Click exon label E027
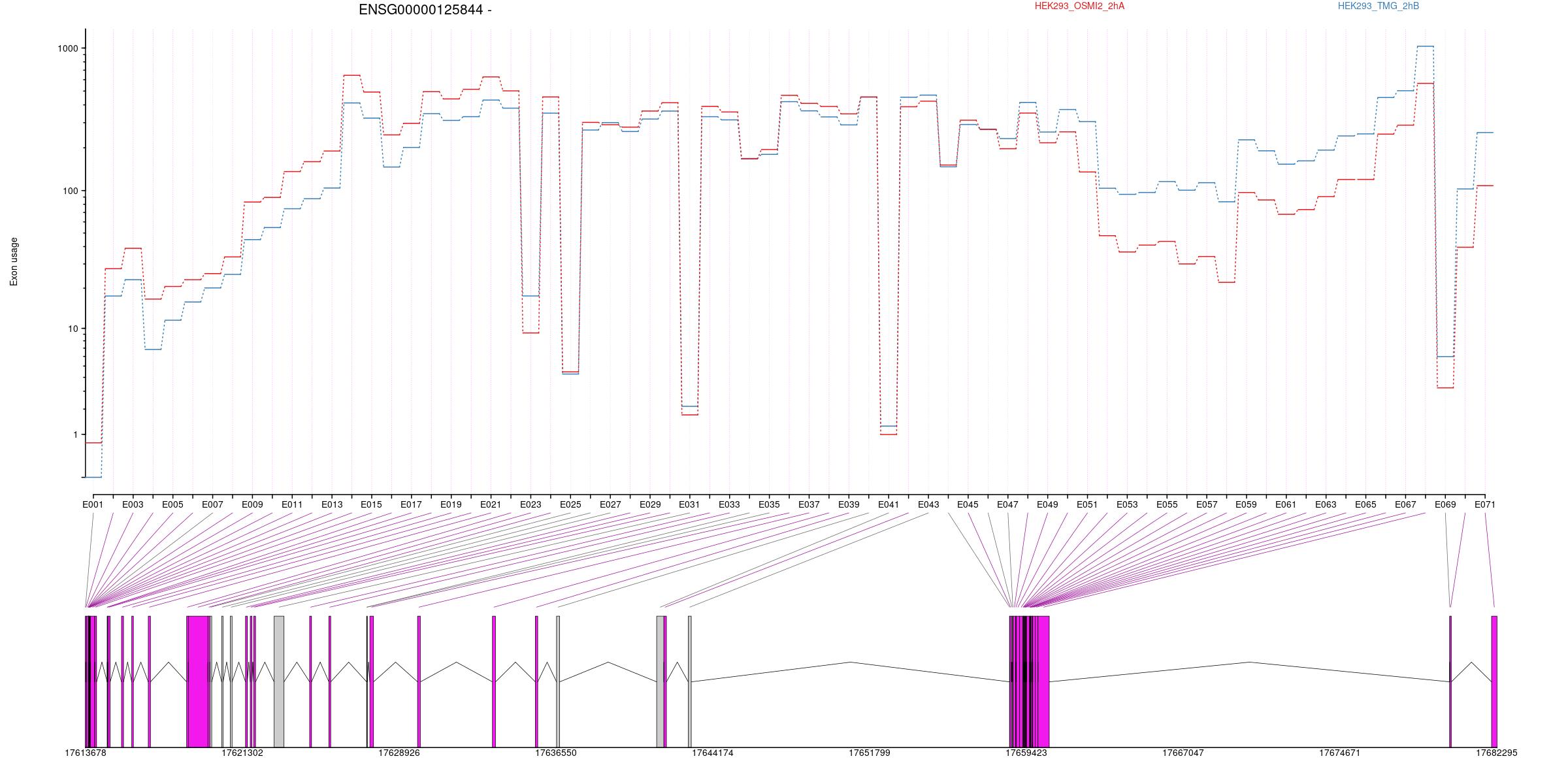1568x784 pixels. [610, 504]
